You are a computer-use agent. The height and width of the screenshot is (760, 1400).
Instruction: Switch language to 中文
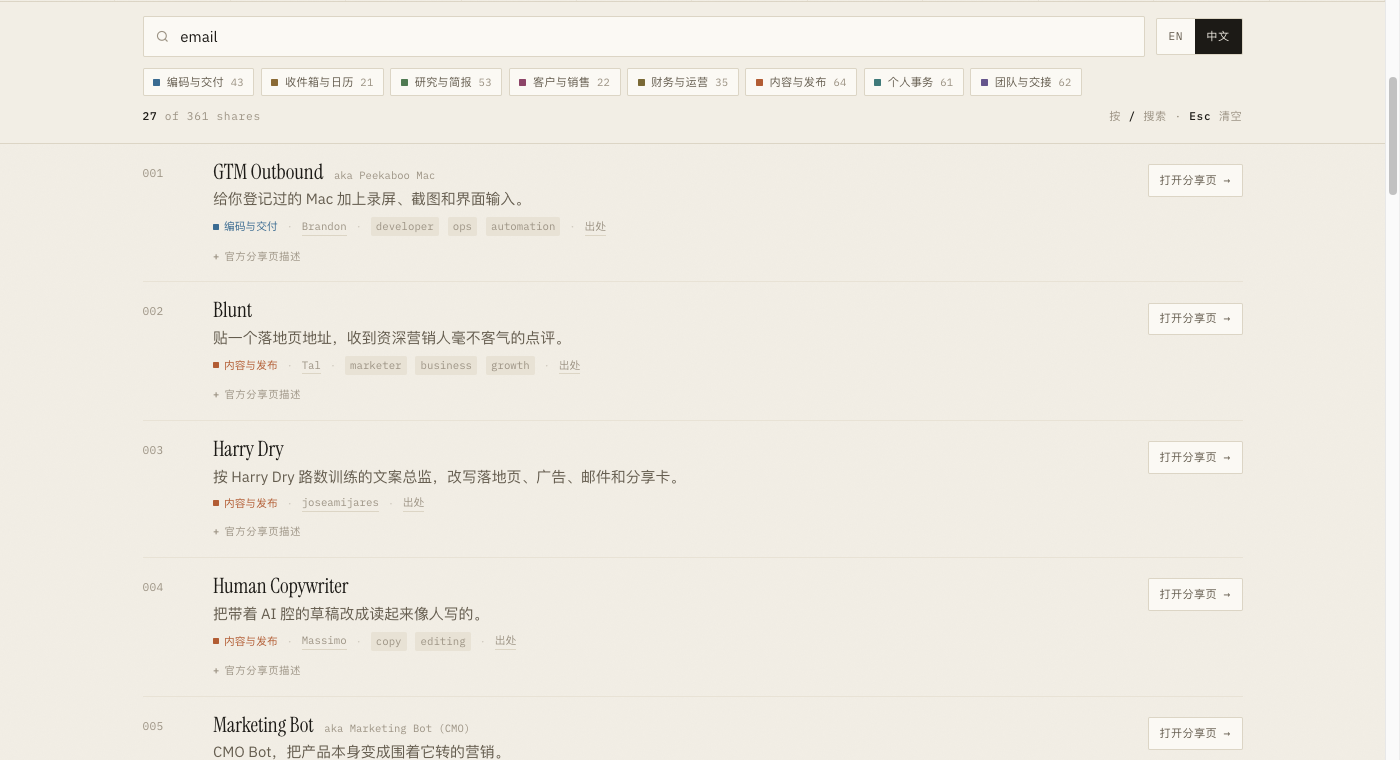coord(1218,36)
